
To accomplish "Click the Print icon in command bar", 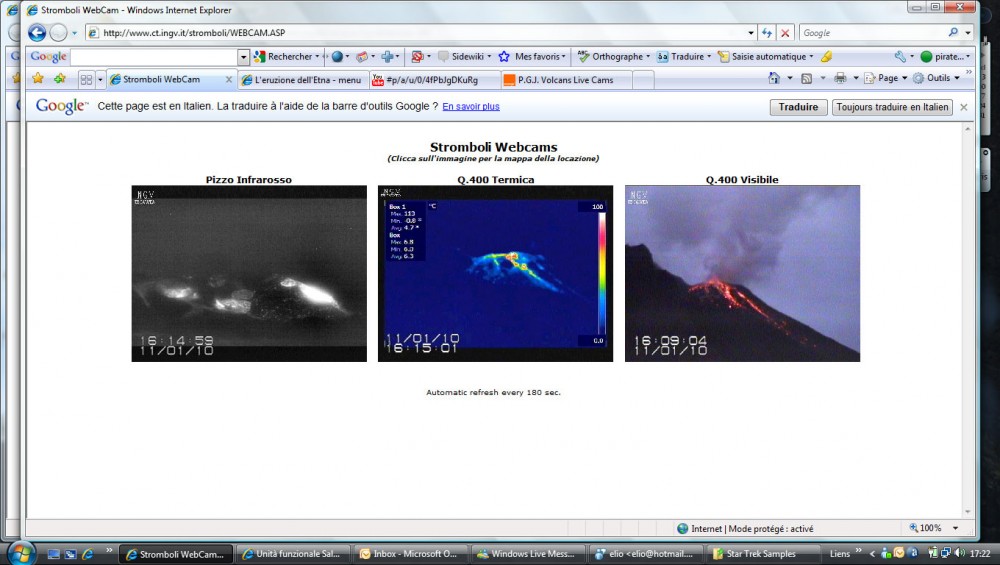I will point(840,79).
